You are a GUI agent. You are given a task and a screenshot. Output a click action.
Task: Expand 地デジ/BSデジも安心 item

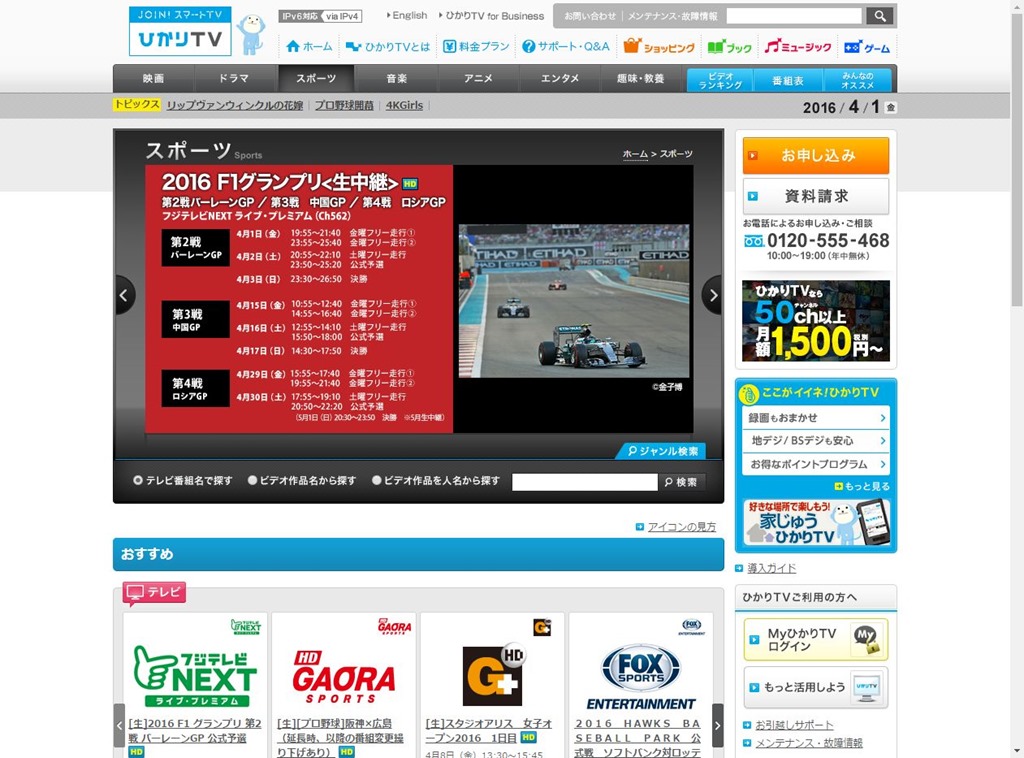[816, 441]
